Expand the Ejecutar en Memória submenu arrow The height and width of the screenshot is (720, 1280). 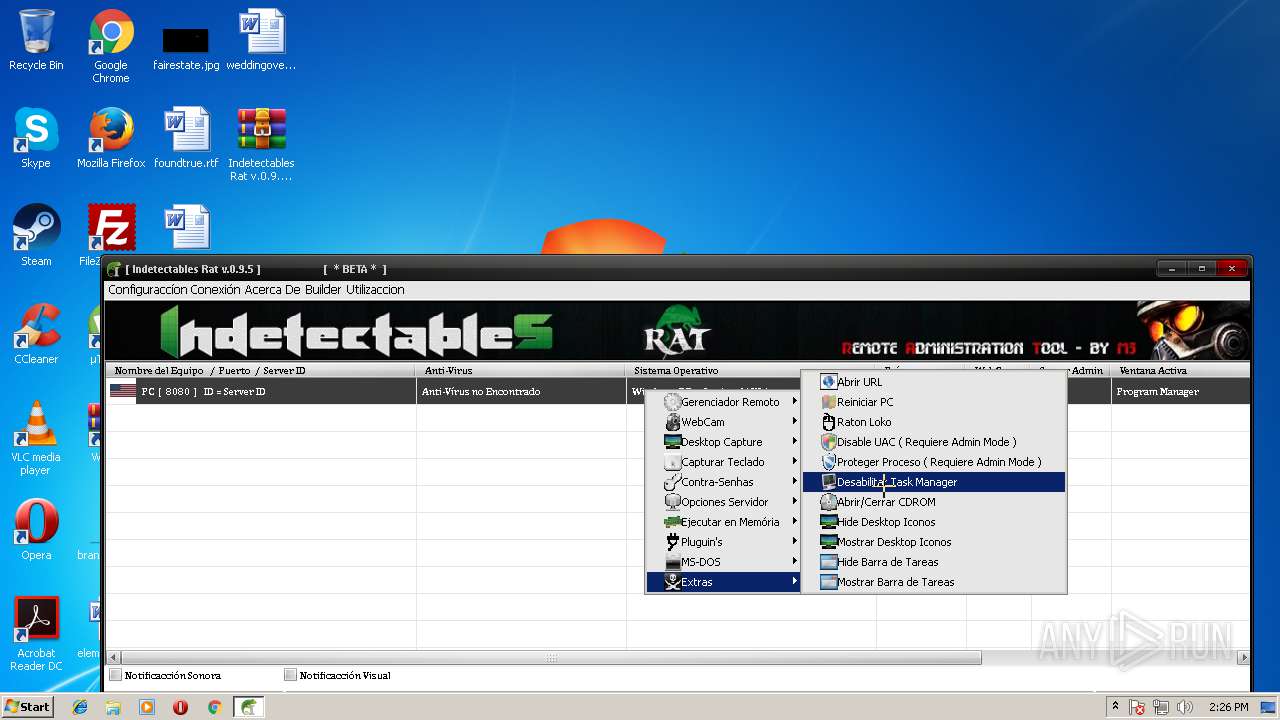coord(795,522)
